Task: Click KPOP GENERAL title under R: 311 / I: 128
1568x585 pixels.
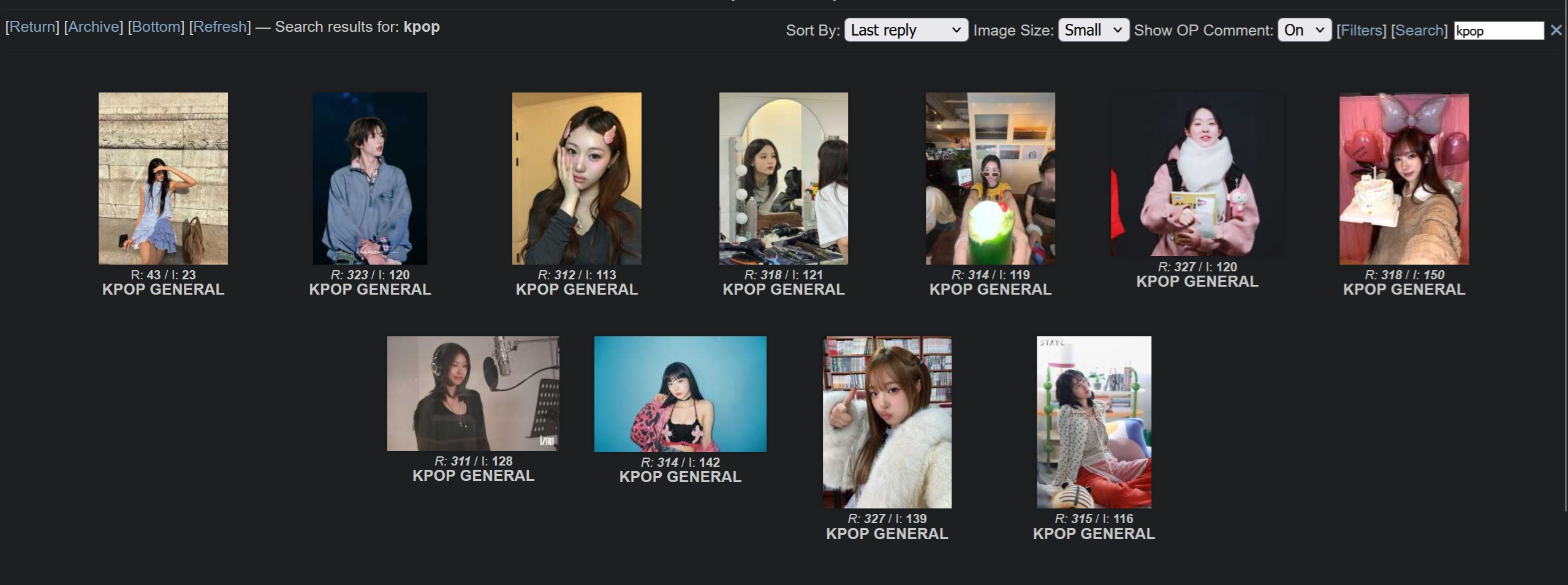Action: [x=473, y=476]
